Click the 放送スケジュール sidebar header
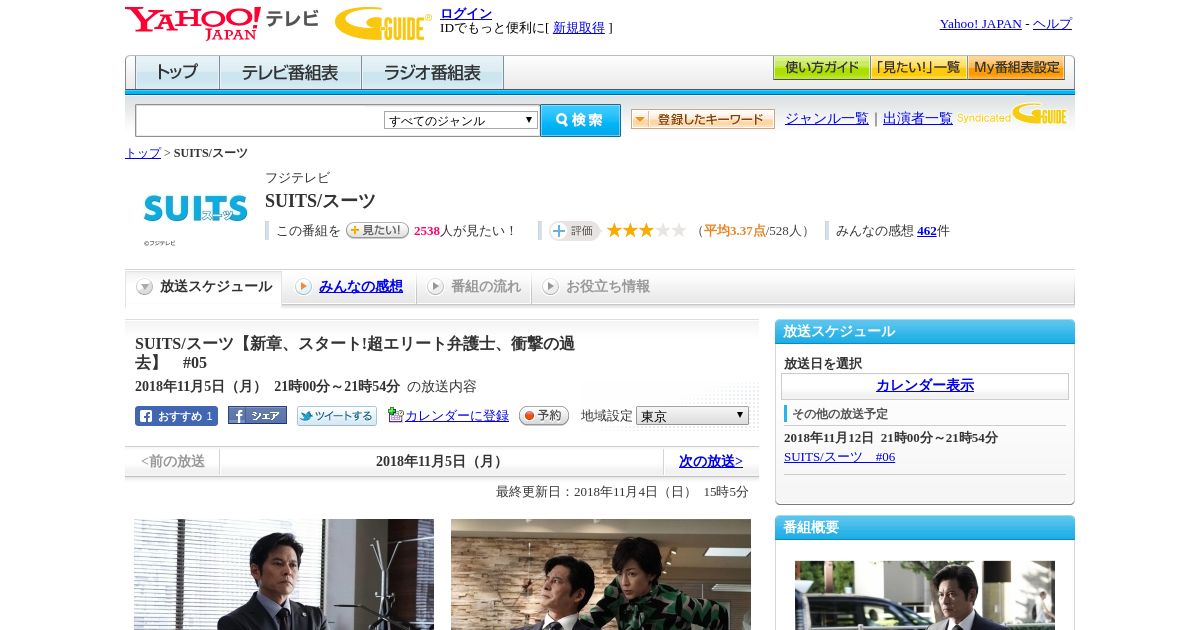The height and width of the screenshot is (630, 1200). (x=925, y=332)
